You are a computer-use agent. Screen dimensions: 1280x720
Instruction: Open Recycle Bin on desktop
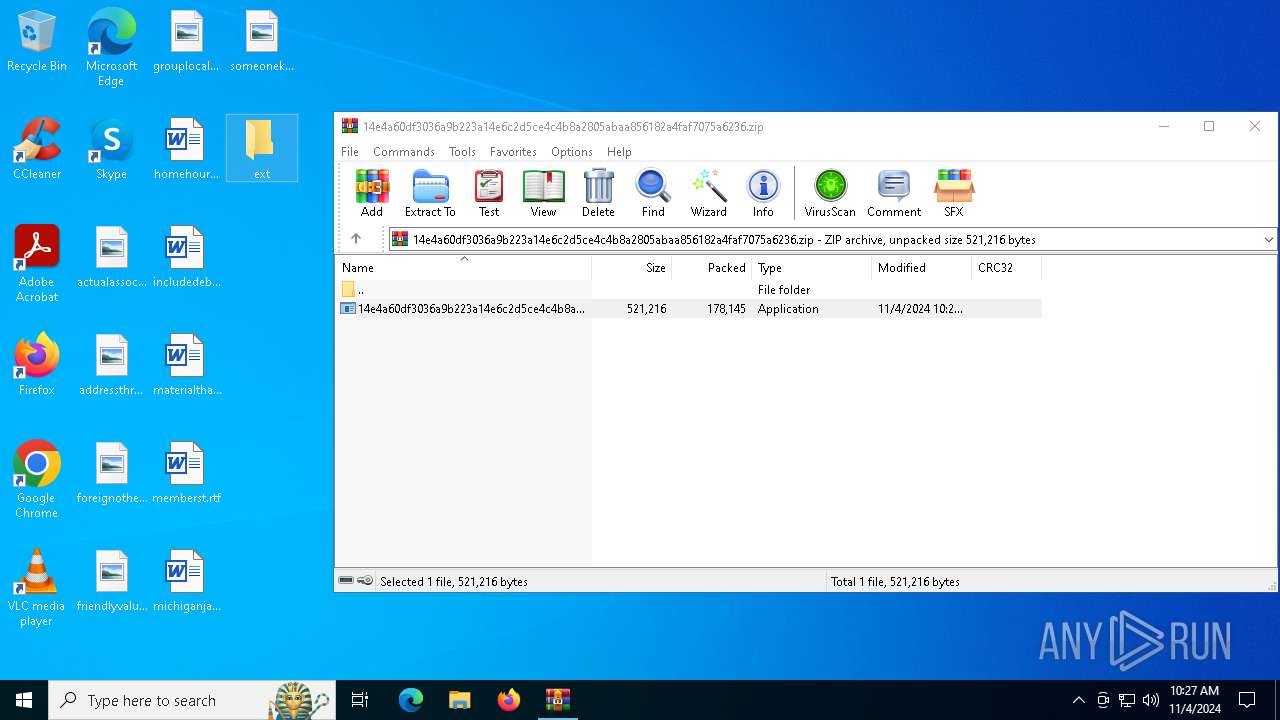click(x=37, y=42)
